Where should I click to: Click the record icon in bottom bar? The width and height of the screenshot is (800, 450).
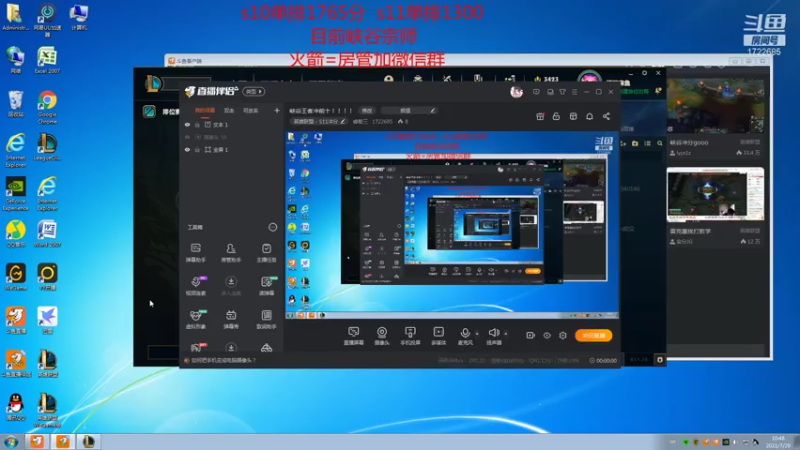click(x=530, y=335)
